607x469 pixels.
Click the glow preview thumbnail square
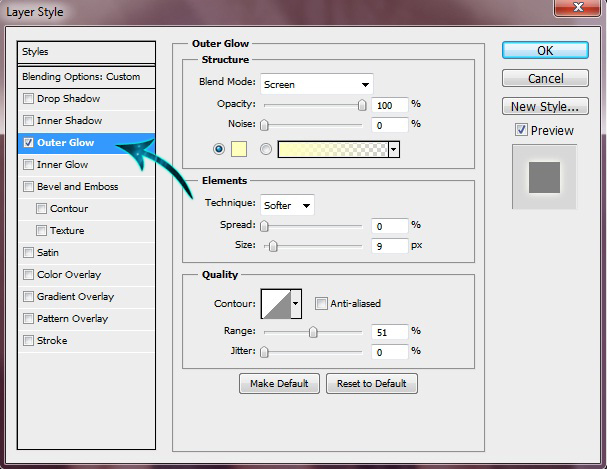(x=544, y=177)
